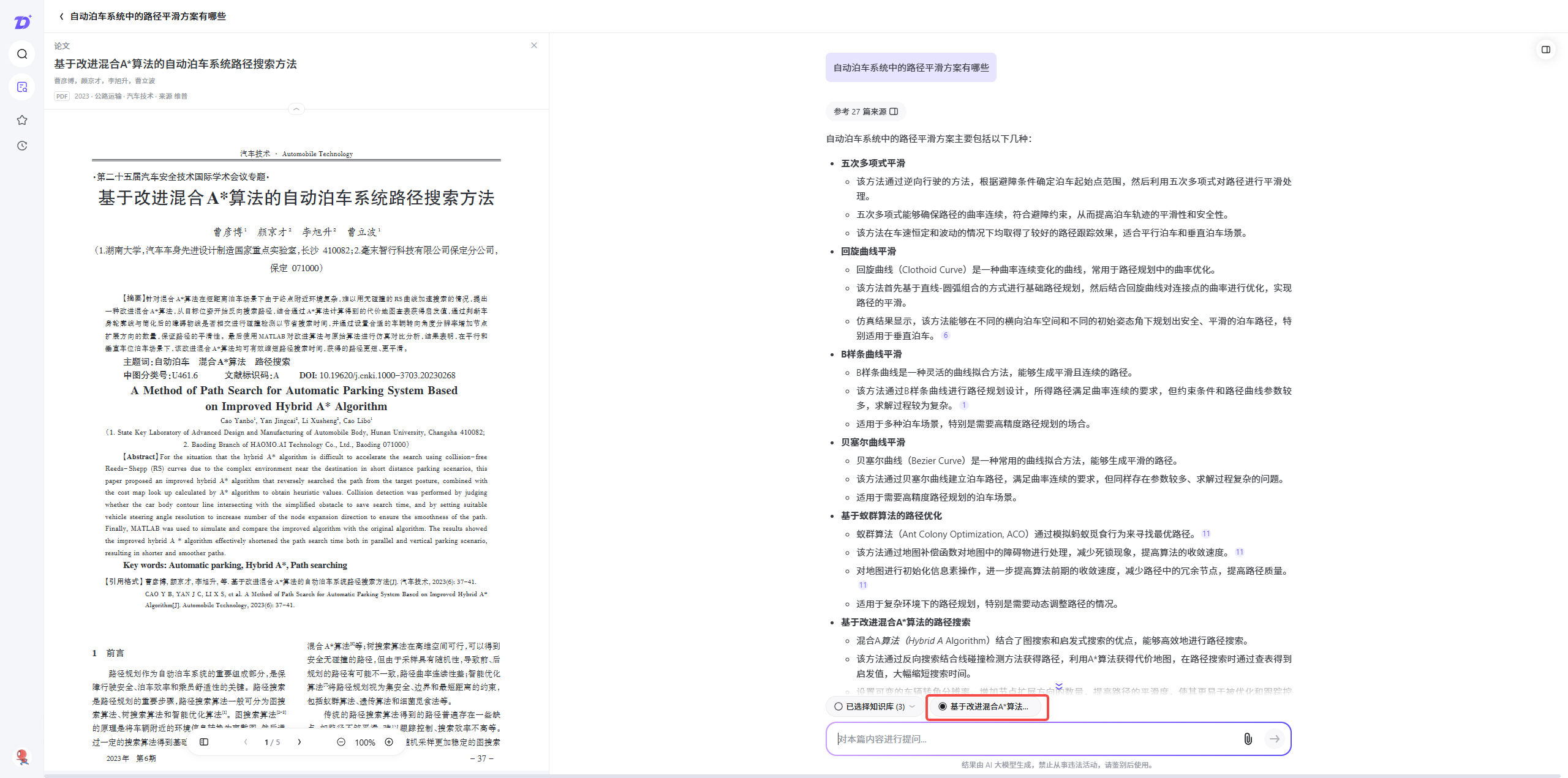Toggle the side panel icon at top right

[1545, 50]
